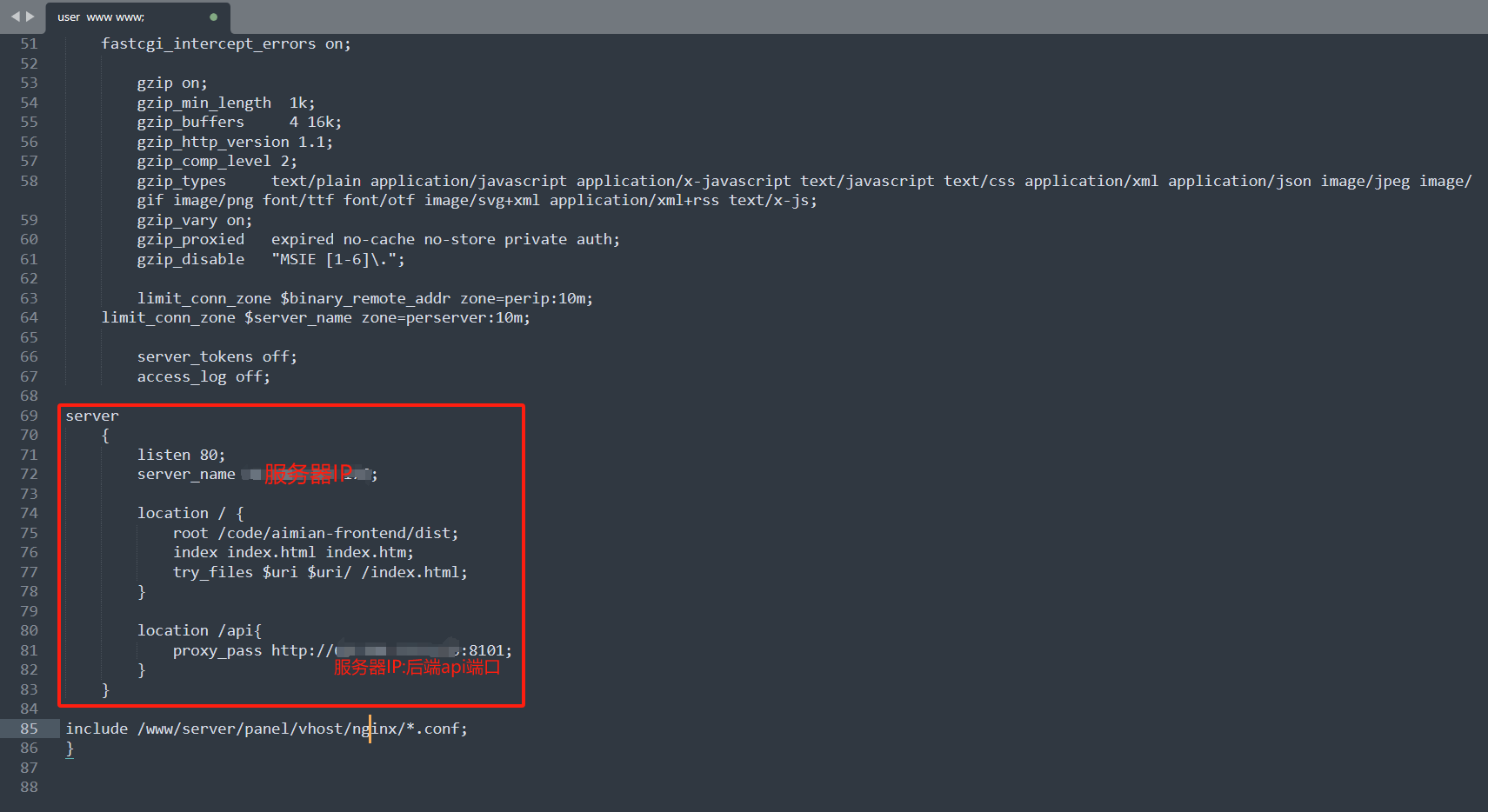Click the gzip_disable "MSIE [1-6]\." value
1488x812 pixels.
point(337,259)
